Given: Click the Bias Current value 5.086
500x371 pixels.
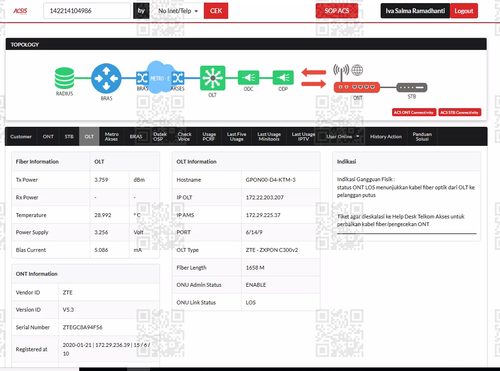Looking at the screenshot, I should (x=101, y=250).
